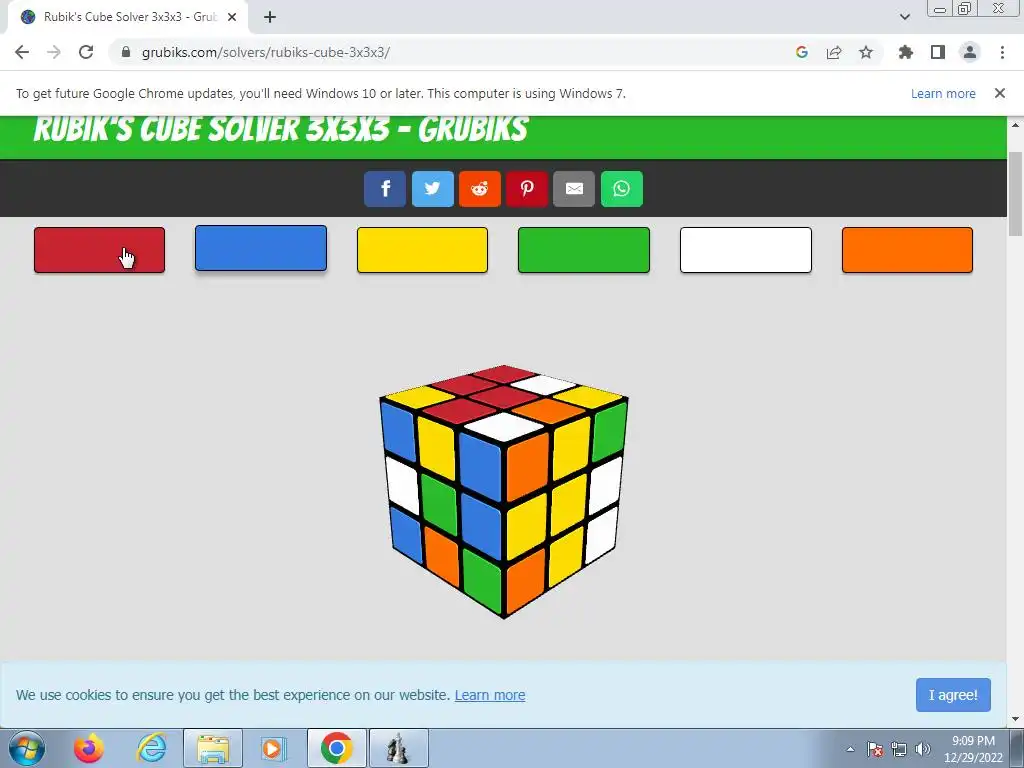Screen dimensions: 1024x768
Task: Go back in Chrome
Action: tap(22, 52)
